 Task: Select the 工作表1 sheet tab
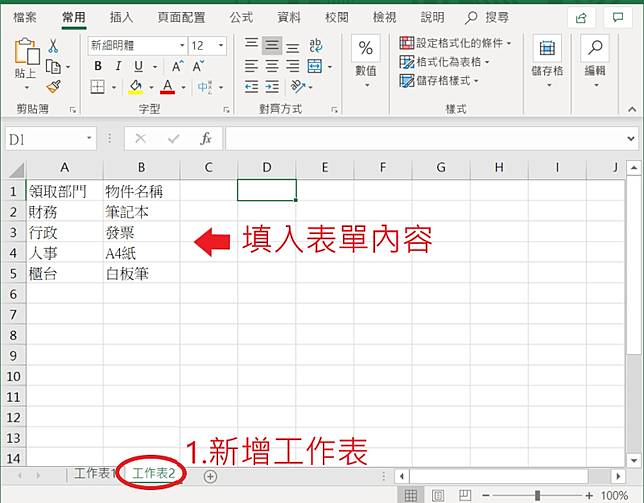coord(93,473)
